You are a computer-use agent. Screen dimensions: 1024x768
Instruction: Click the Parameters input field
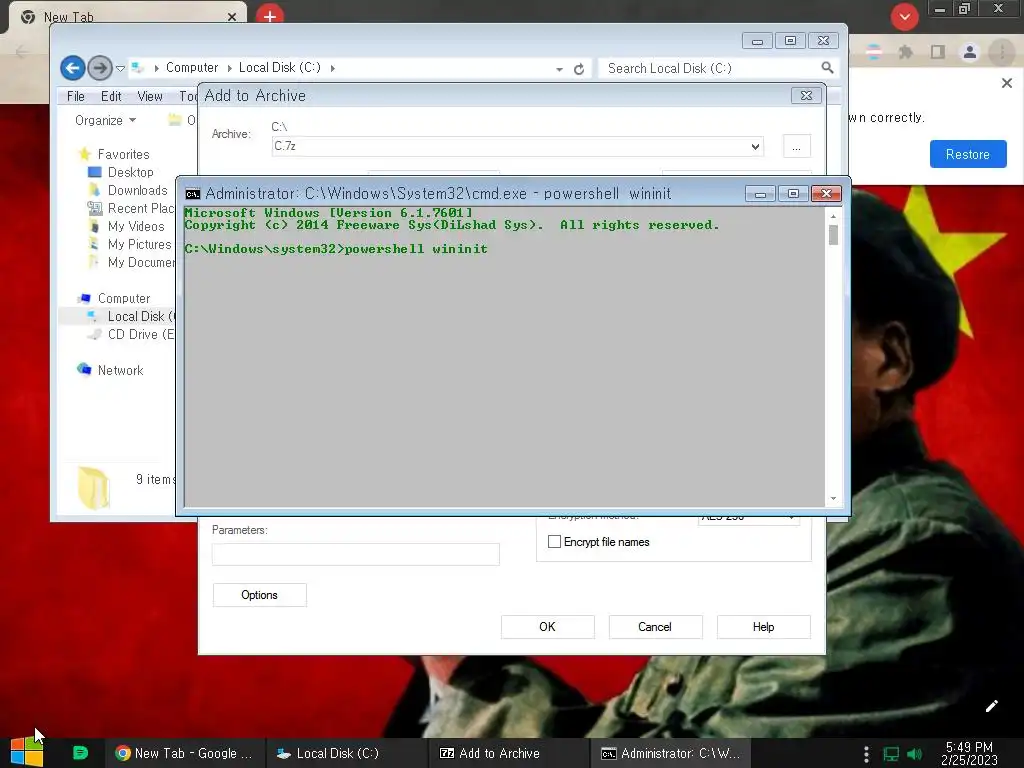(x=355, y=554)
